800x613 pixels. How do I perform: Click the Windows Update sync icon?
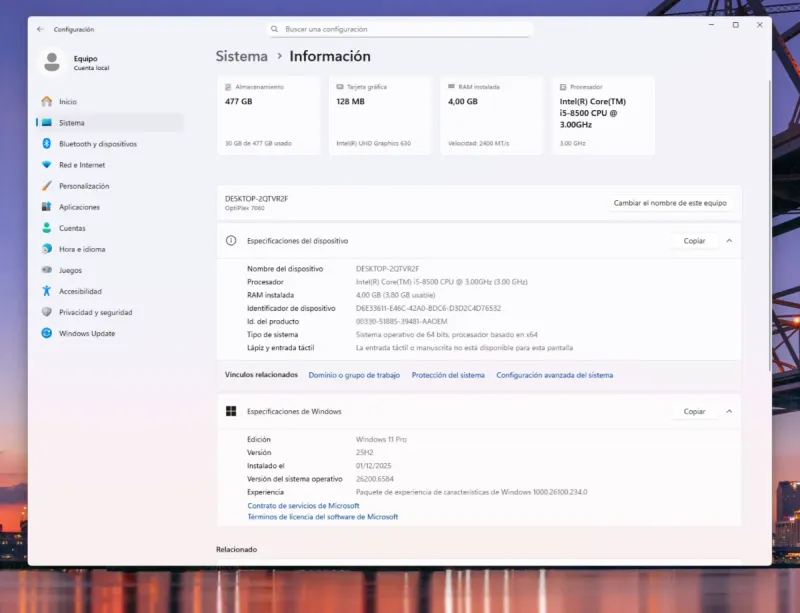point(47,333)
